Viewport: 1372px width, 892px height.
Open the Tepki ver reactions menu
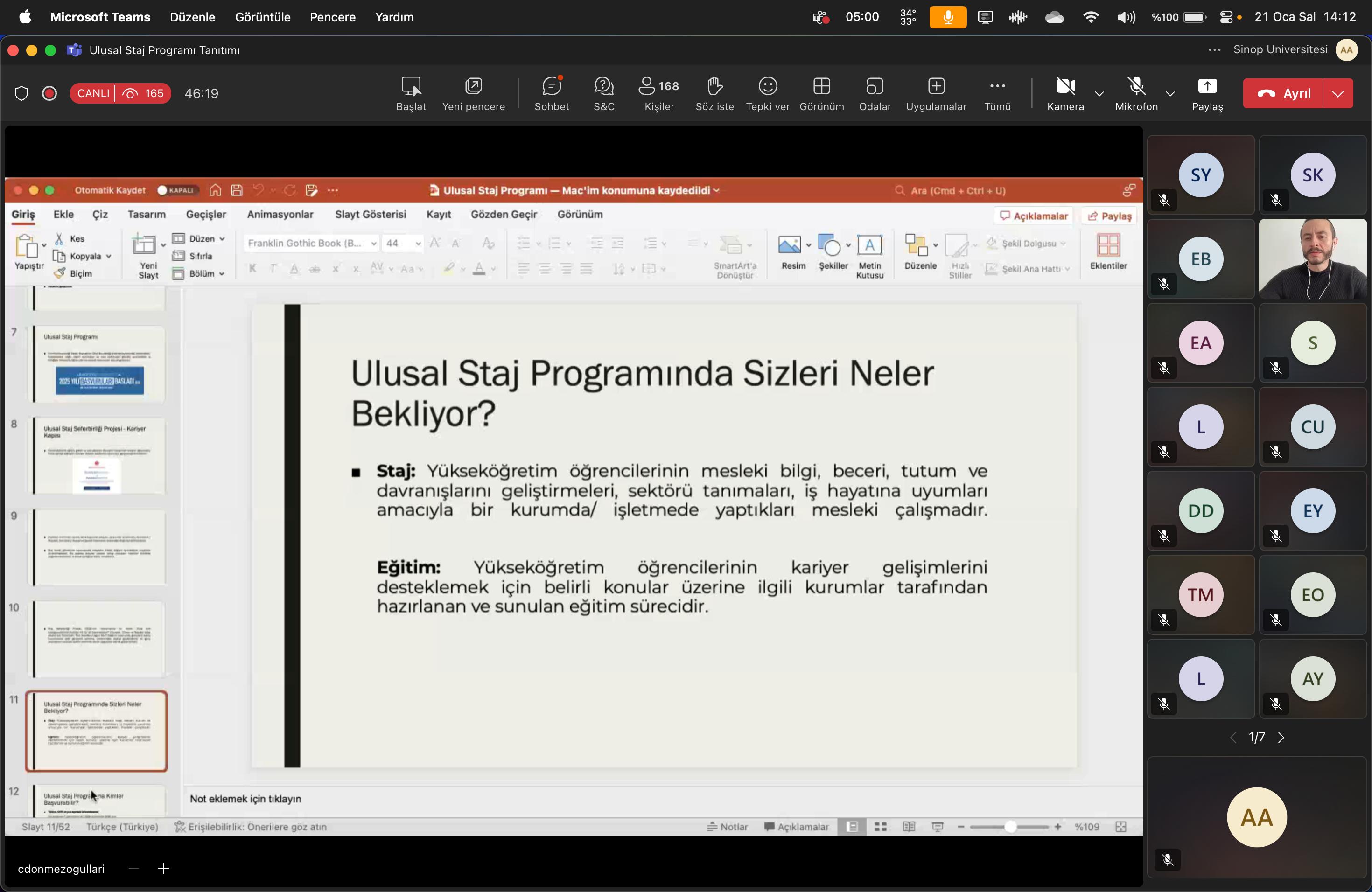point(767,93)
